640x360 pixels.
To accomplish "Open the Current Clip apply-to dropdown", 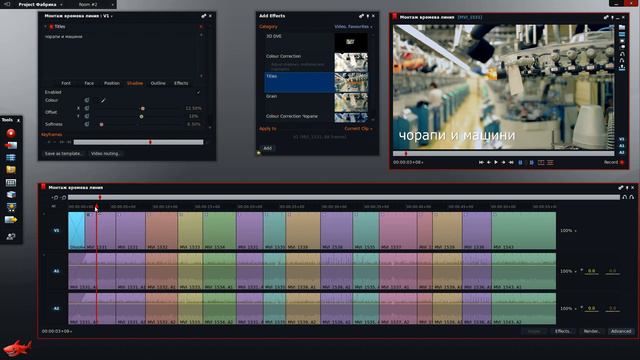I will [358, 129].
